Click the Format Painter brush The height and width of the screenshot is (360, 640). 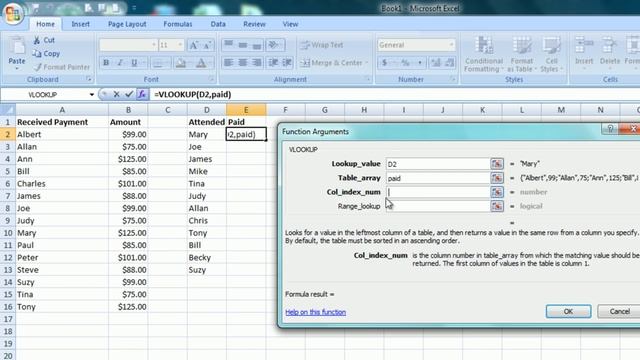pos(38,67)
